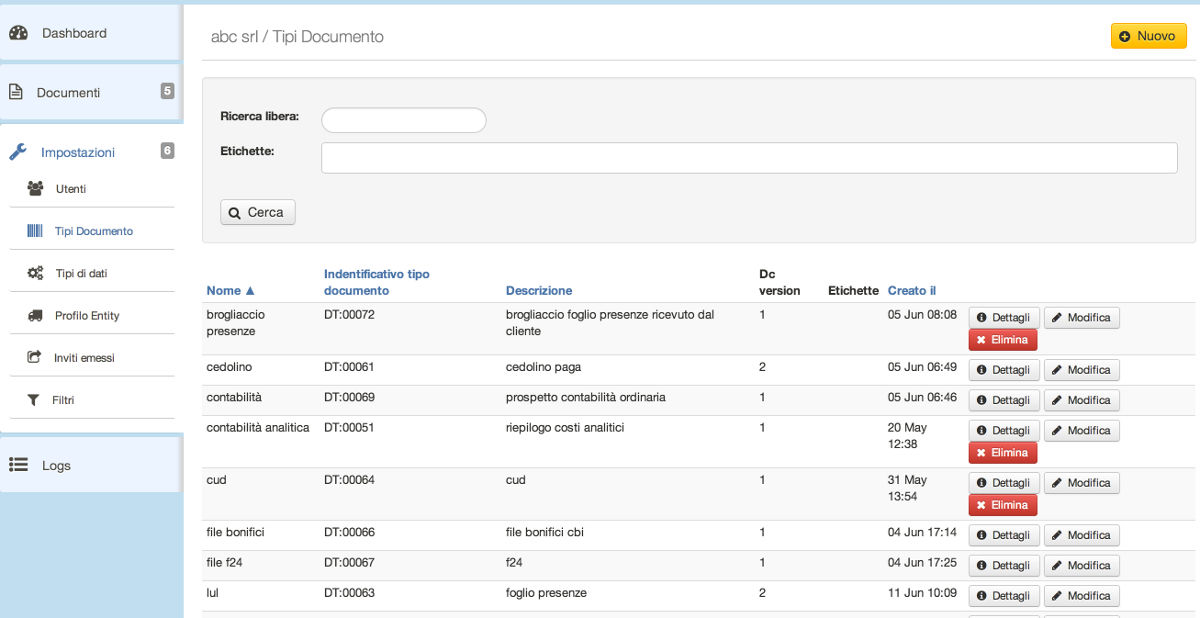Screen dimensions: 1200x618
Task: Open Dettagli for file bonifici
Action: (1004, 535)
